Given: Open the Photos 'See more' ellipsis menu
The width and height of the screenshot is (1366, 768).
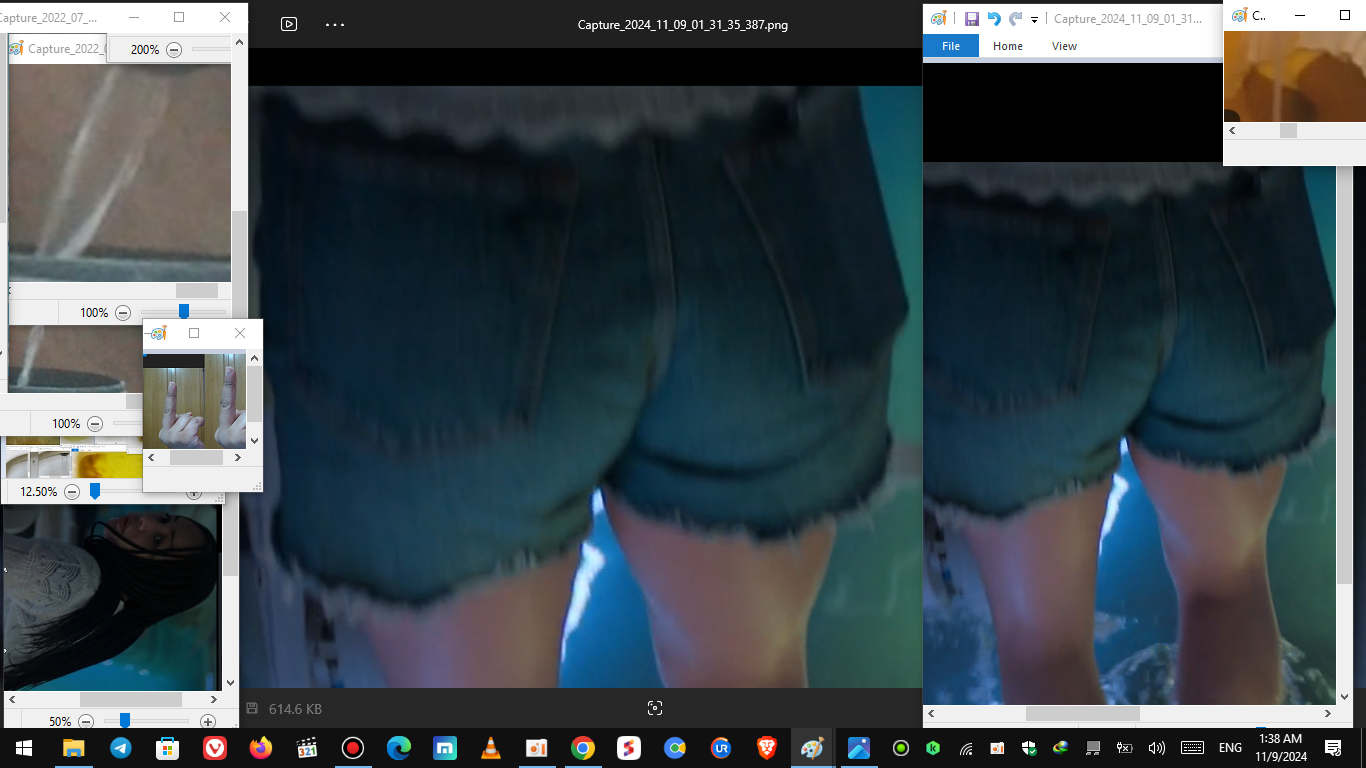Looking at the screenshot, I should (335, 24).
